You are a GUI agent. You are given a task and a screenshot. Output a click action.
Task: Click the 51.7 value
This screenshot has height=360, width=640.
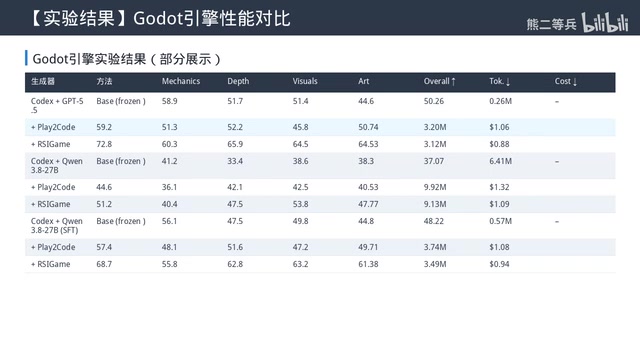[x=235, y=101]
